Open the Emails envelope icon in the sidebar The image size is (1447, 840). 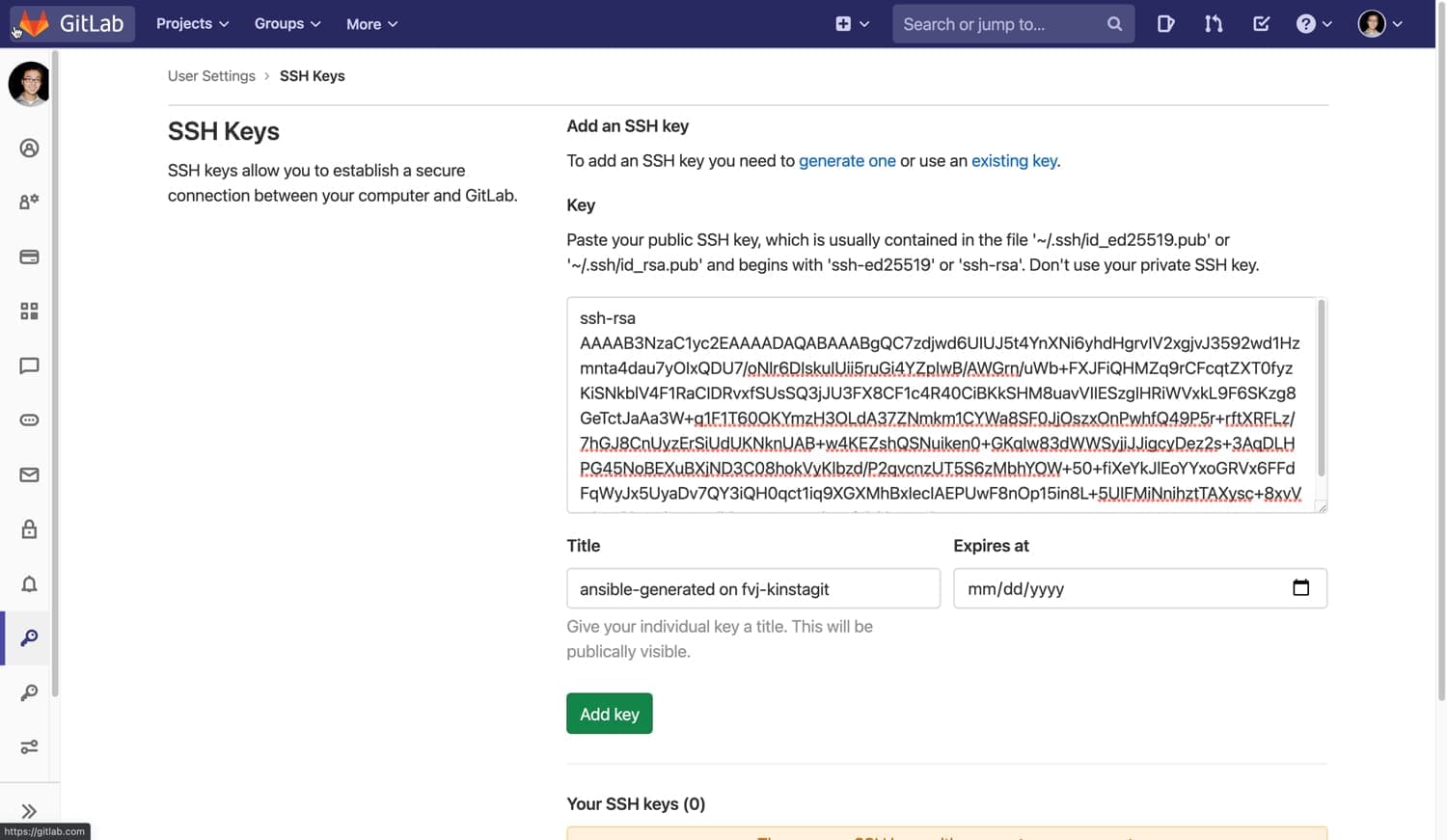(x=28, y=474)
